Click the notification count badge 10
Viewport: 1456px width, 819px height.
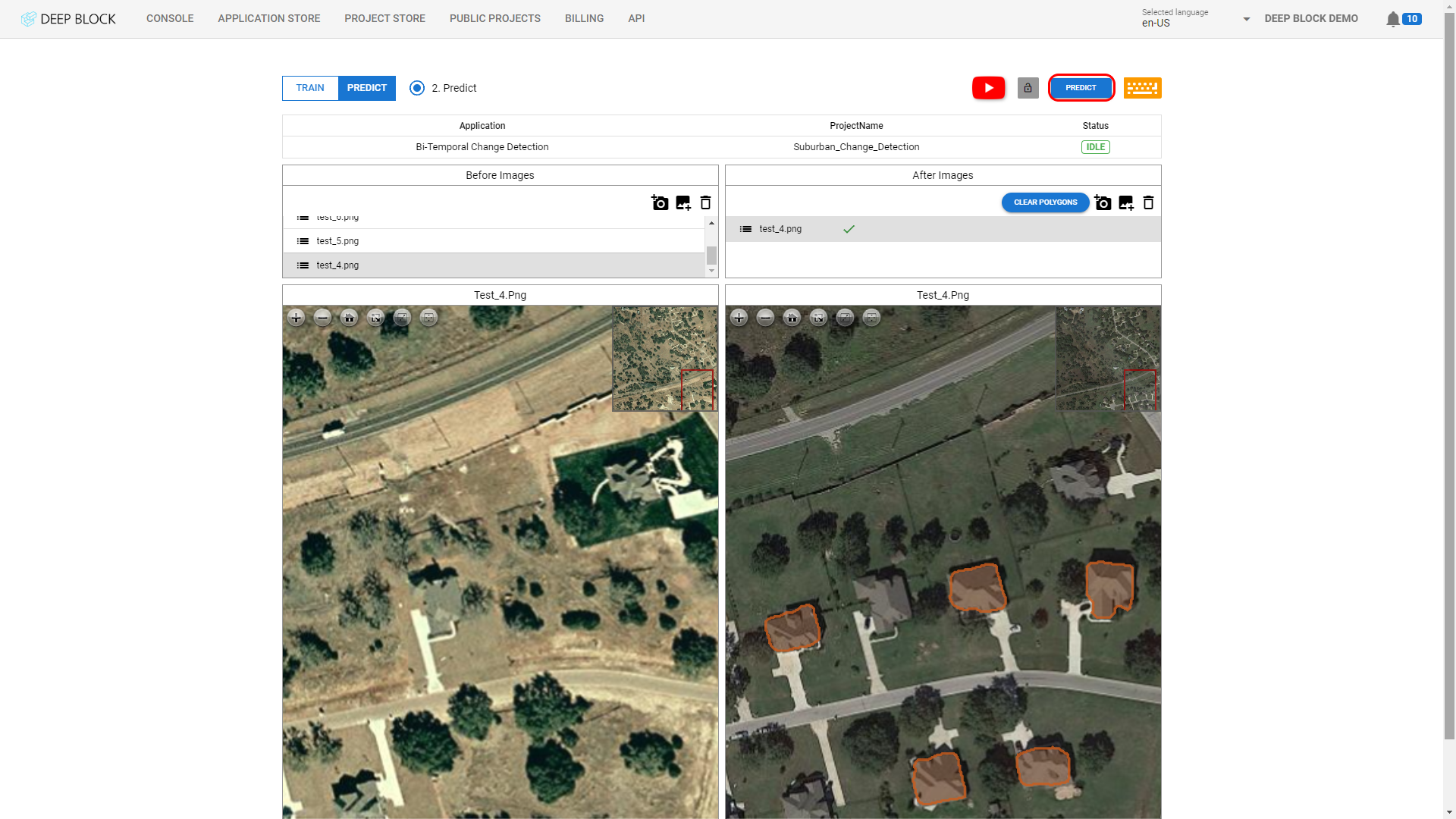click(1411, 19)
